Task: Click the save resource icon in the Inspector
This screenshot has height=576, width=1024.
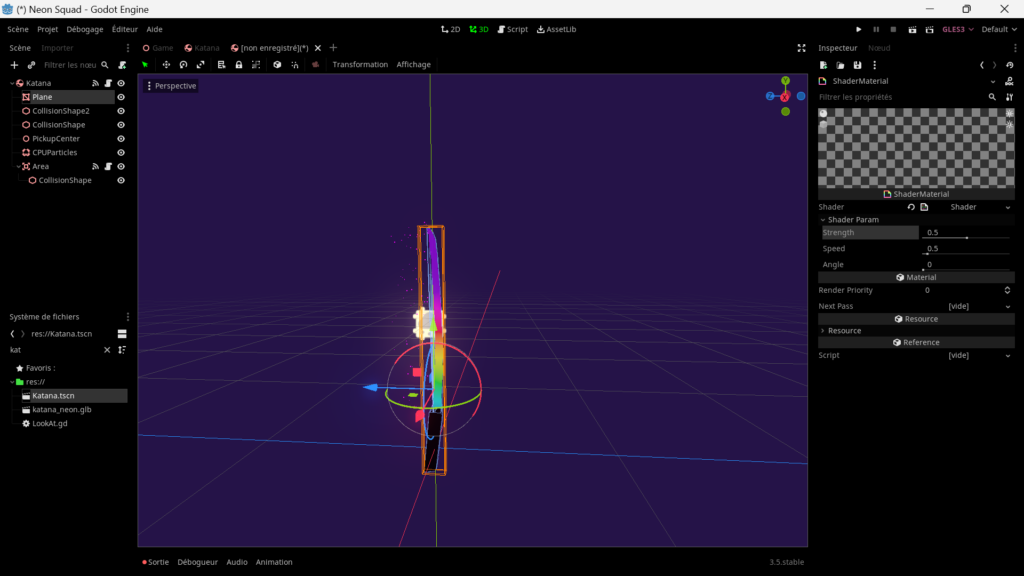Action: click(x=858, y=64)
